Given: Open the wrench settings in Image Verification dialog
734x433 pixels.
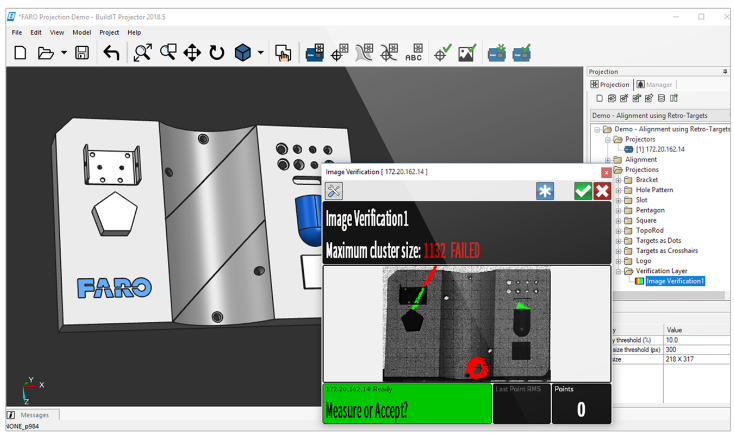Looking at the screenshot, I should (335, 190).
